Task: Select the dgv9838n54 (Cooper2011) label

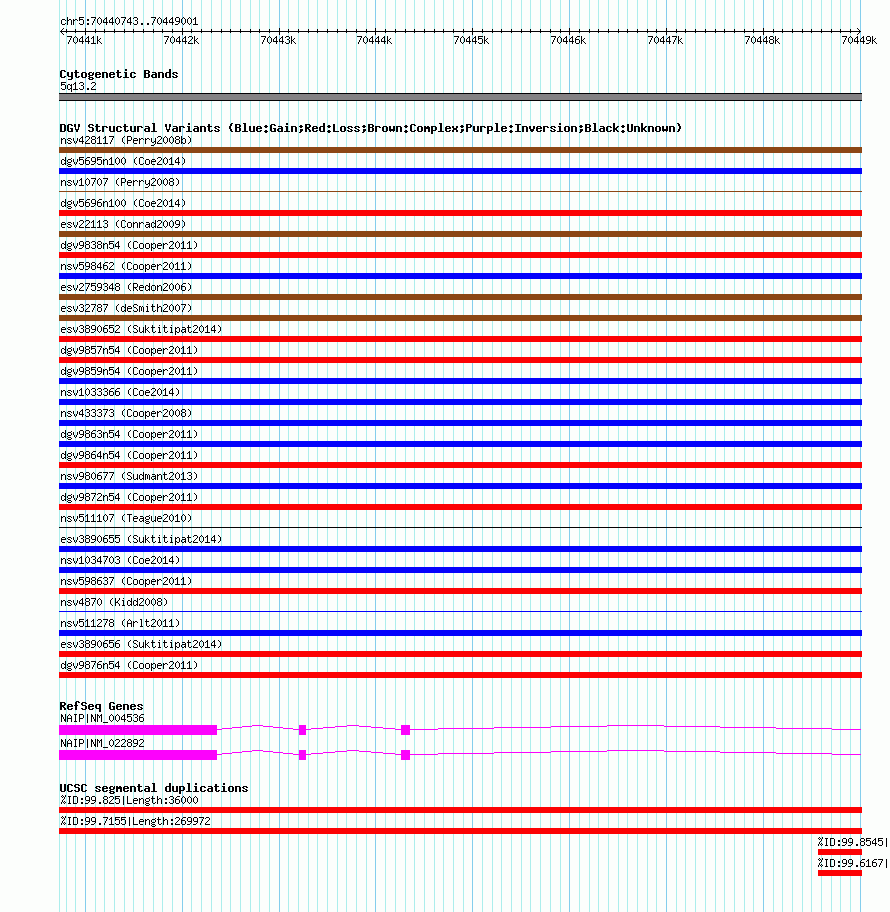Action: tap(129, 245)
